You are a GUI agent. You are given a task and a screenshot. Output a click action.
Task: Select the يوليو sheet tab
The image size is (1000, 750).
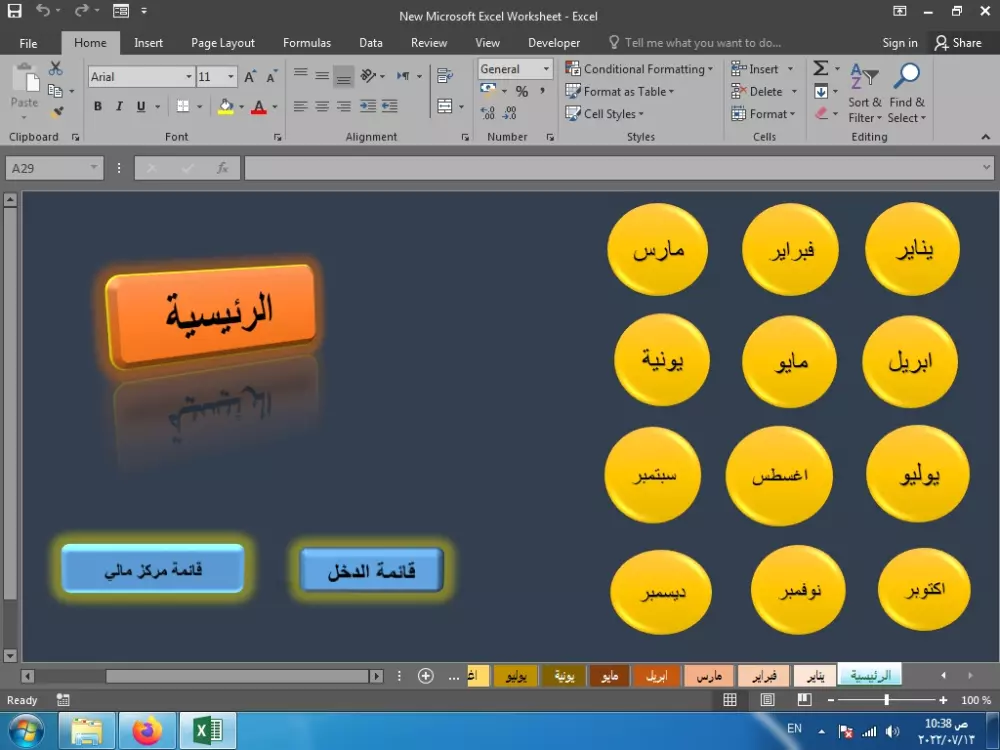point(515,675)
